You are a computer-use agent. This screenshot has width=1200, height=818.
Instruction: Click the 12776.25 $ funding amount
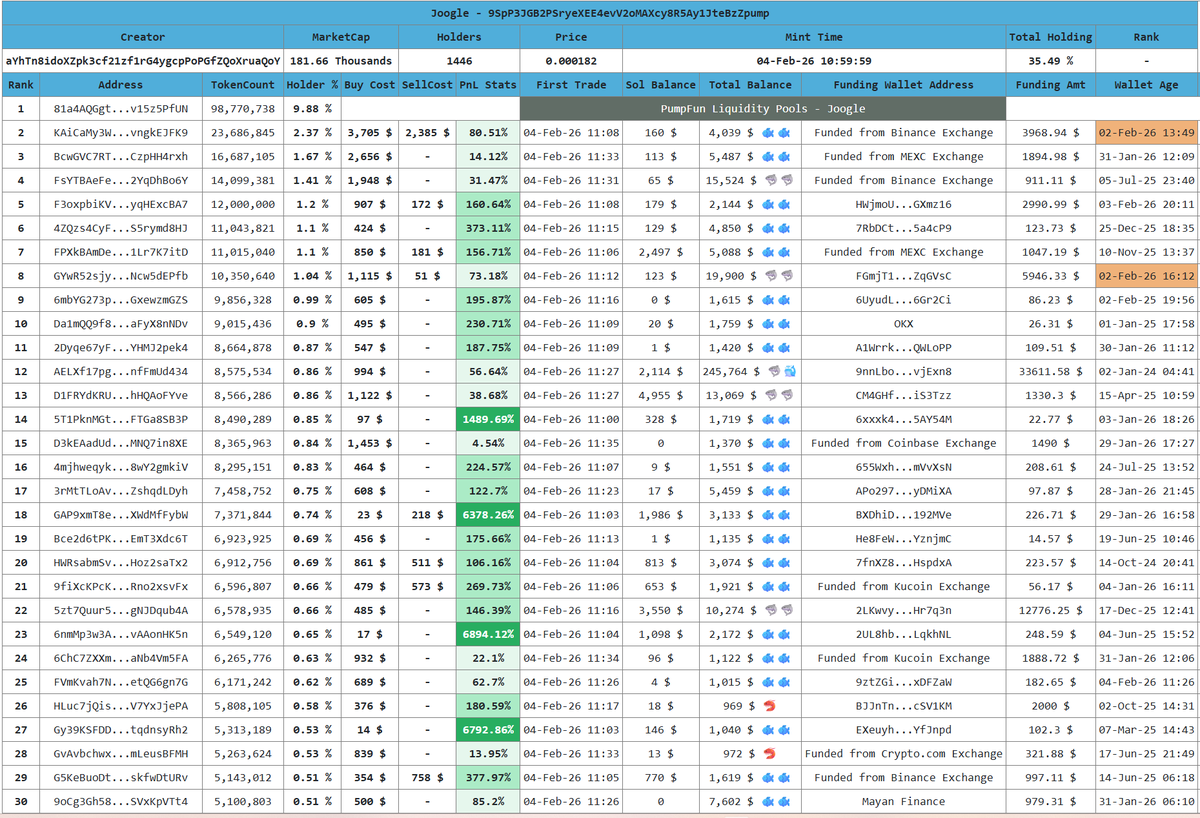tap(1051, 611)
